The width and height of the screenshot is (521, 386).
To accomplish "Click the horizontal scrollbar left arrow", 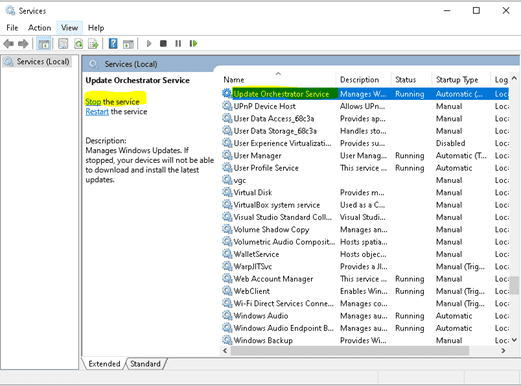I will (x=225, y=350).
